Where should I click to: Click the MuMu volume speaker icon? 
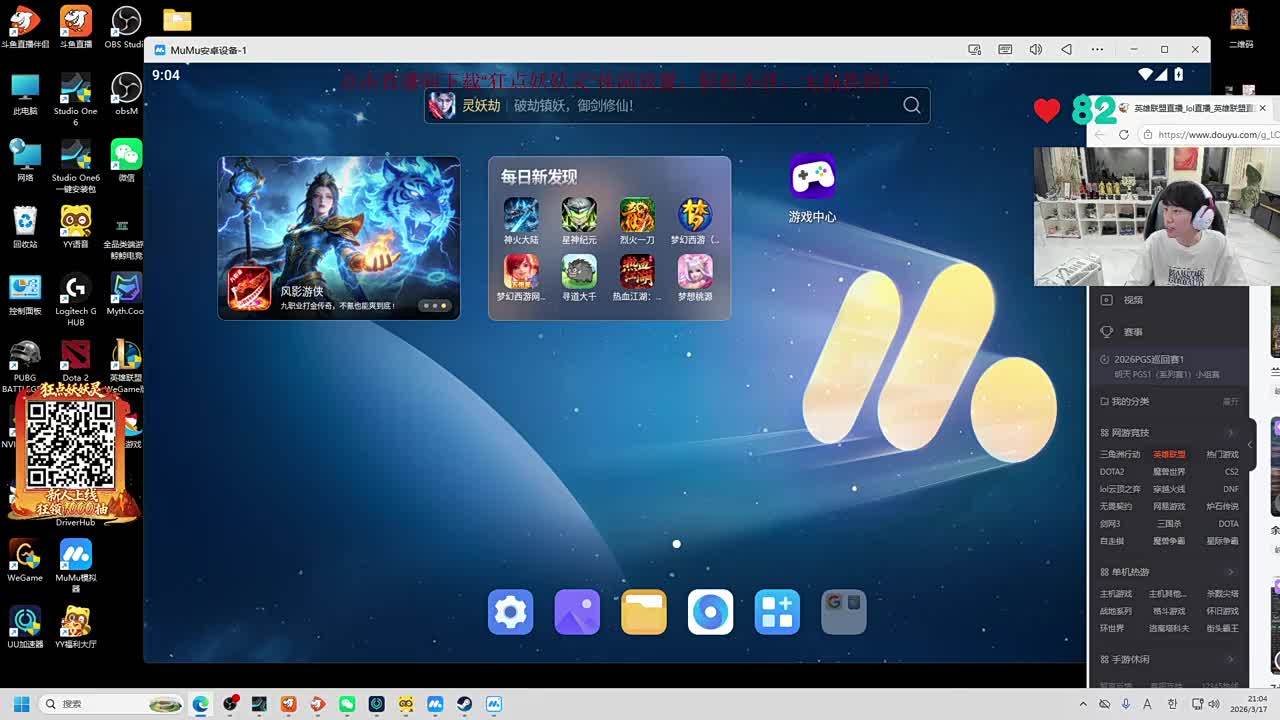pos(1036,50)
